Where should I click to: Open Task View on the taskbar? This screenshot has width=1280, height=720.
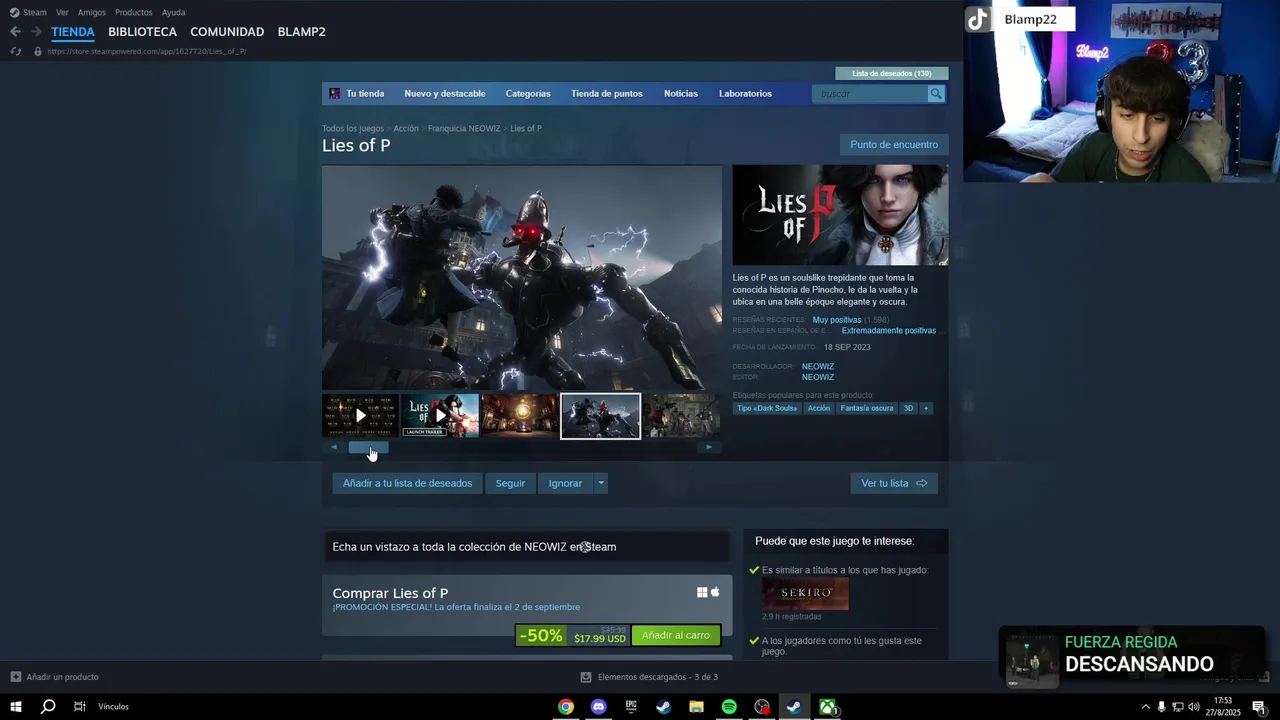coord(79,707)
